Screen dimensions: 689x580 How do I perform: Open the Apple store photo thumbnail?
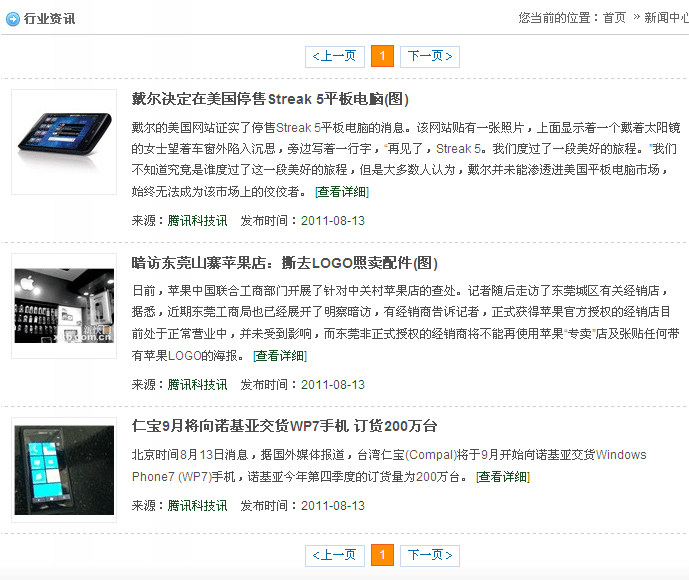(x=64, y=306)
